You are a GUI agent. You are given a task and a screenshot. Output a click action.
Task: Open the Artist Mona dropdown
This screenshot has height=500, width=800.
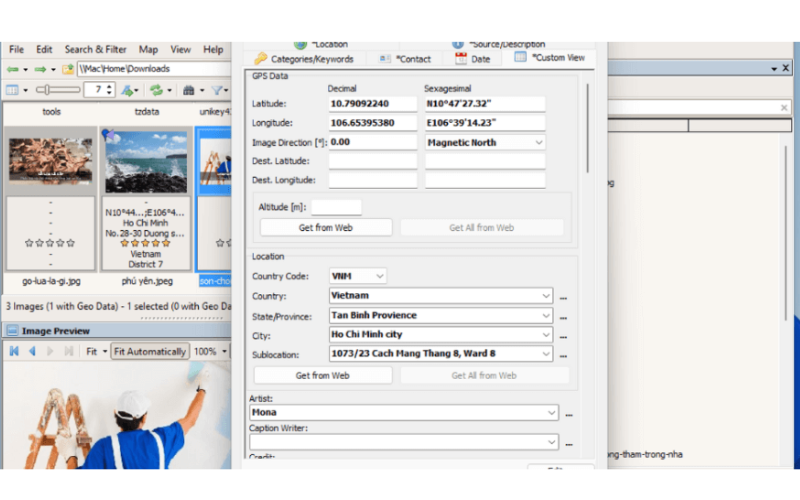pyautogui.click(x=552, y=412)
